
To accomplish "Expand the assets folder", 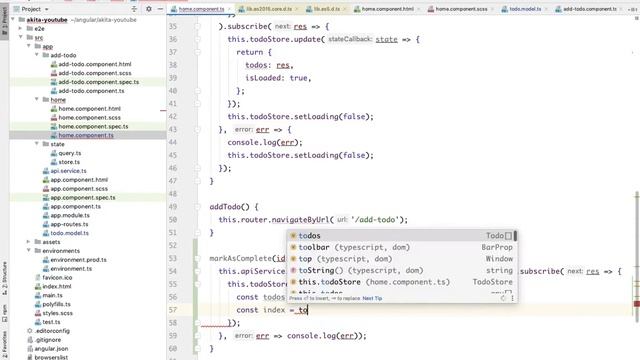I will pos(29,242).
